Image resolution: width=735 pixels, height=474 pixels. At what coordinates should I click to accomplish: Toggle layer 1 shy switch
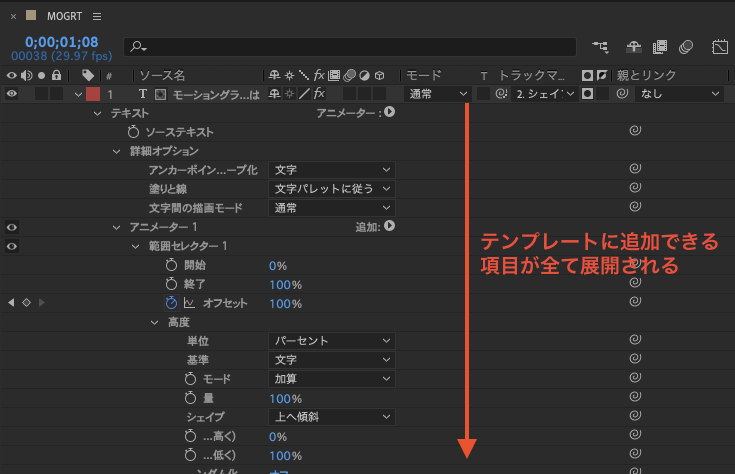coord(274,94)
